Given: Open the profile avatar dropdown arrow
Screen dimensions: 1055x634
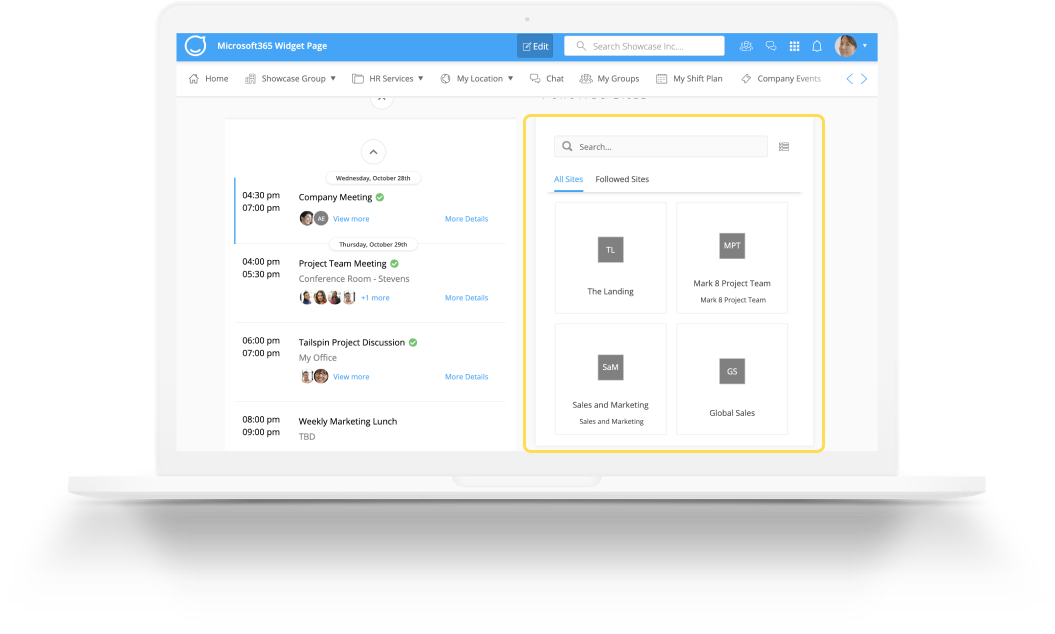Looking at the screenshot, I should click(x=866, y=46).
